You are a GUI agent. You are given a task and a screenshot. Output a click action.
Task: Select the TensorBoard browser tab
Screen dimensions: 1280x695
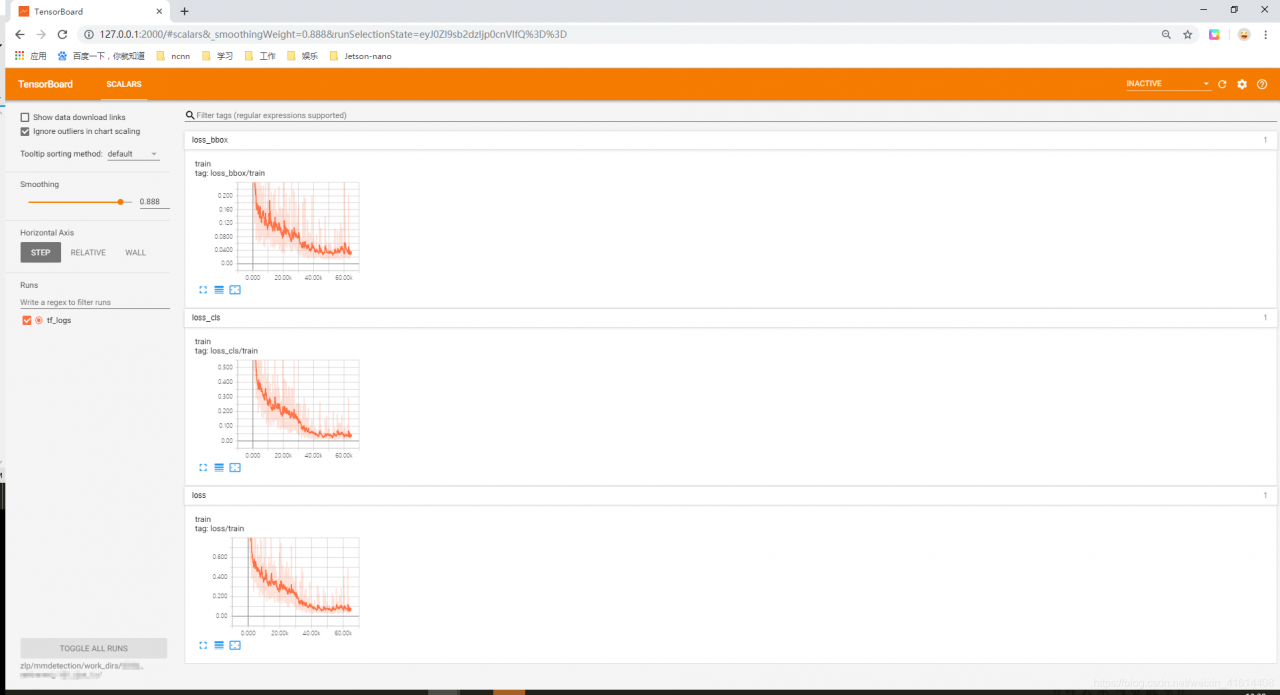point(88,11)
